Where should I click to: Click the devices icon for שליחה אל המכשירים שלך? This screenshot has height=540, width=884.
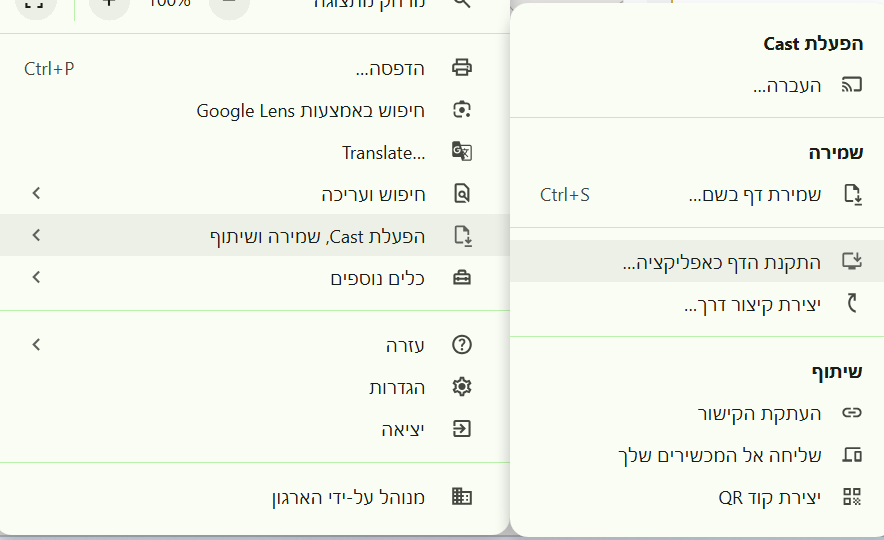[852, 454]
